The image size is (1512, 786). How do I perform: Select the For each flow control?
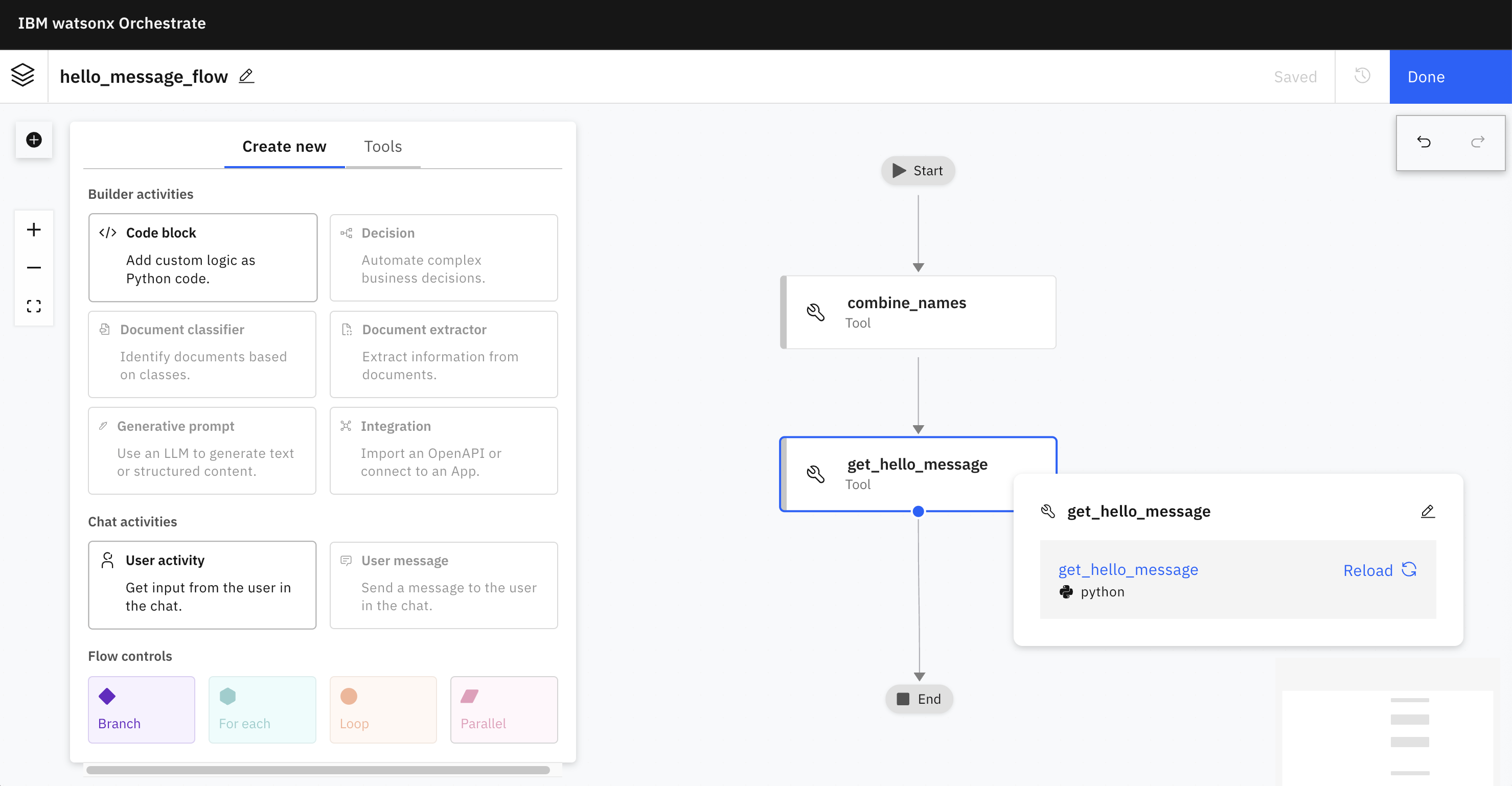tap(262, 710)
